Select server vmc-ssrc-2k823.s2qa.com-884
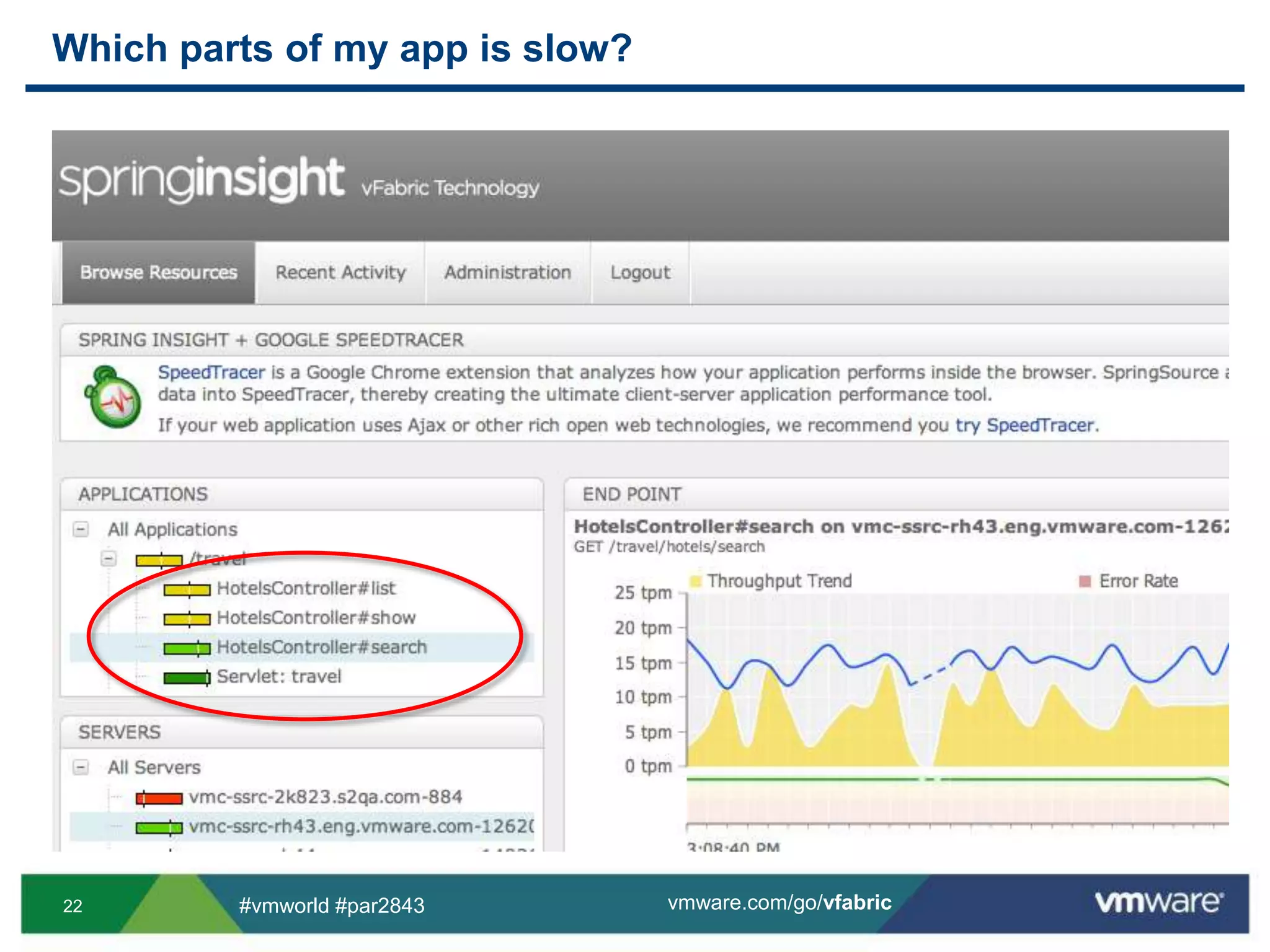Viewport: 1270px width, 952px height. click(x=326, y=796)
